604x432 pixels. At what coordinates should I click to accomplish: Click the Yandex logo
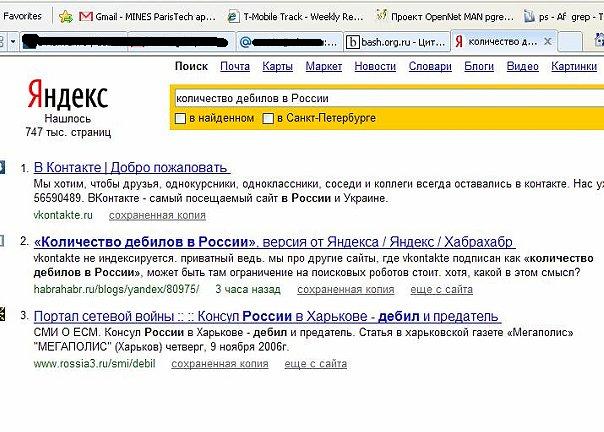[67, 97]
